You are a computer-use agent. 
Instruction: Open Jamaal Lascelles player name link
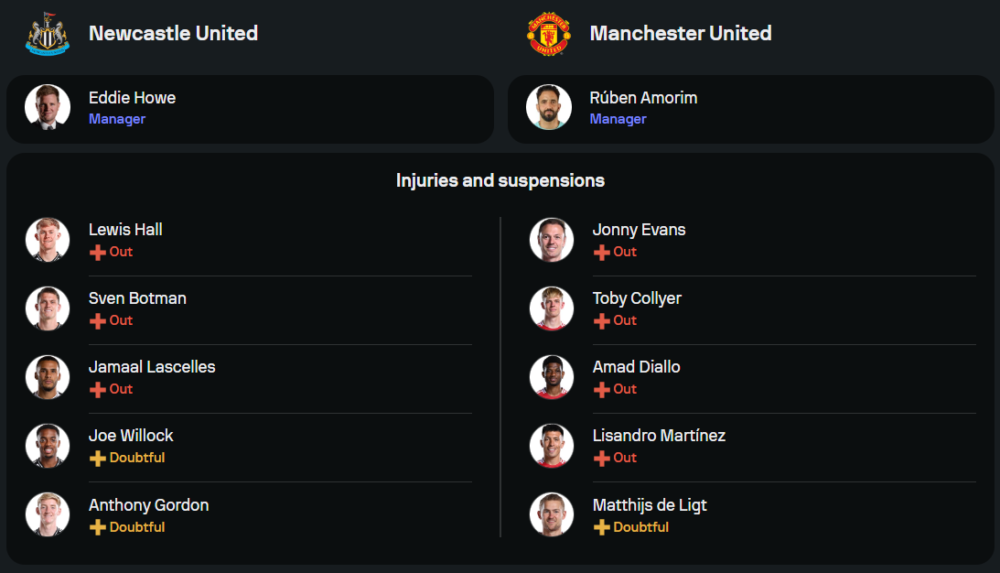152,367
